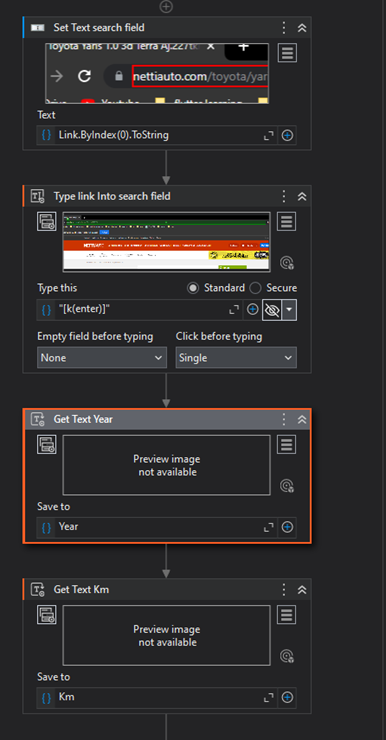The height and width of the screenshot is (740, 386).
Task: Select the Secure radio button
Action: point(255,288)
